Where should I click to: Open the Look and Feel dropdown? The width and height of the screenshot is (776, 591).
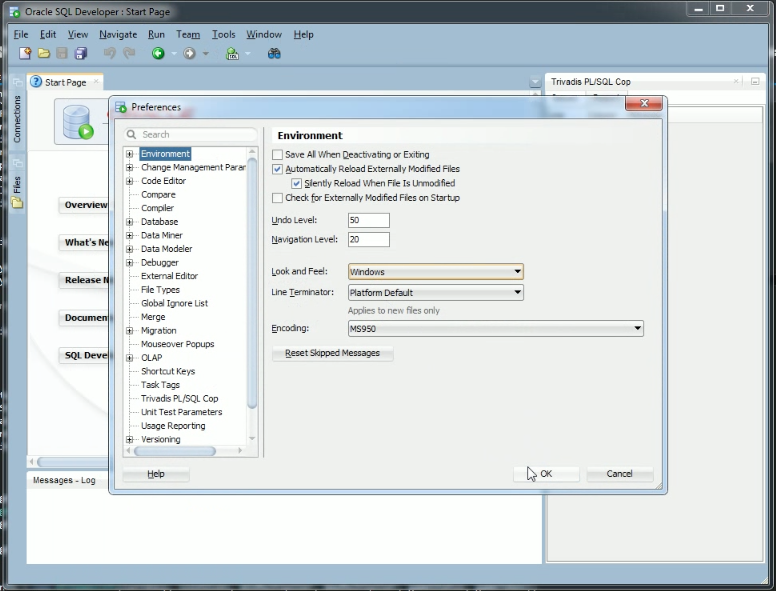(x=436, y=271)
